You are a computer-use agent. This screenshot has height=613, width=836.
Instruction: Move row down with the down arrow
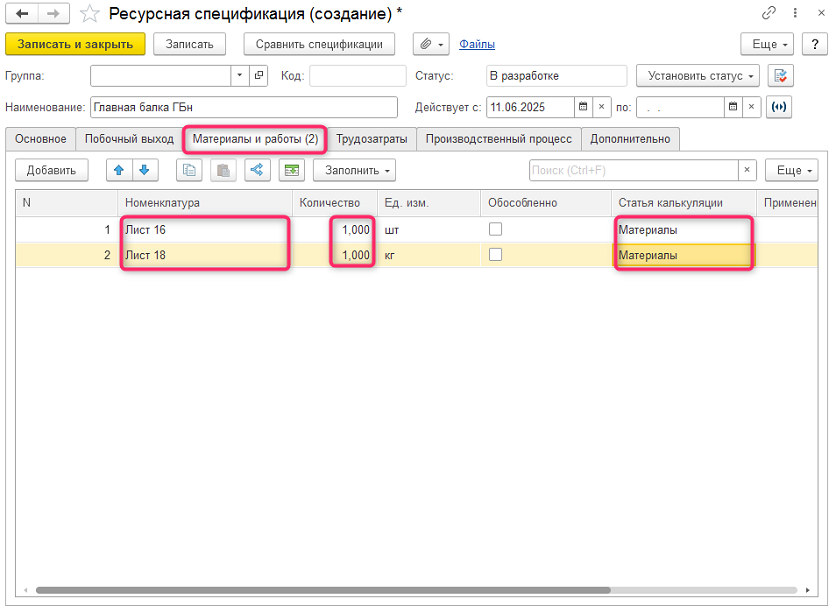click(144, 170)
